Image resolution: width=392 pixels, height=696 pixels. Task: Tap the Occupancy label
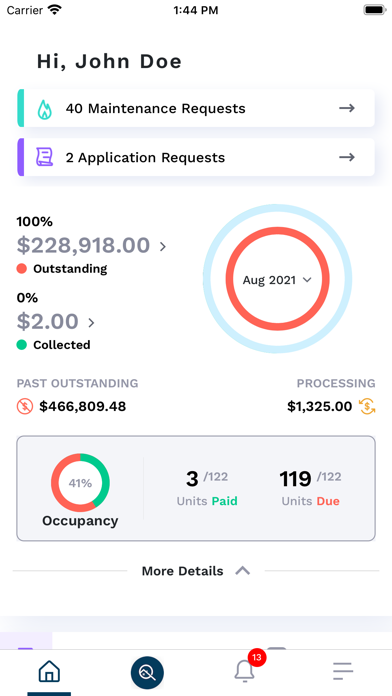(x=80, y=521)
